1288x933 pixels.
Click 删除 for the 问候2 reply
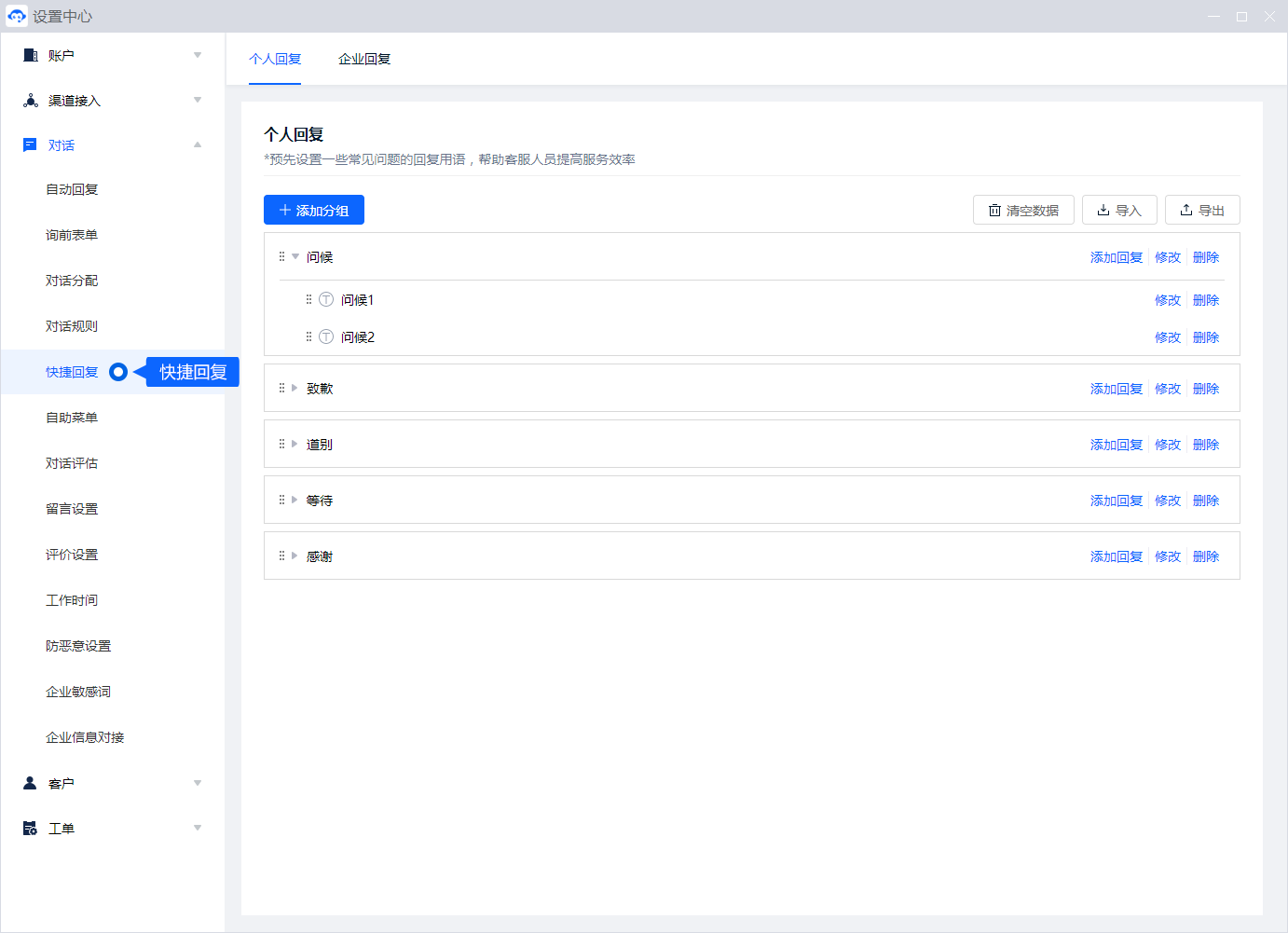1206,337
